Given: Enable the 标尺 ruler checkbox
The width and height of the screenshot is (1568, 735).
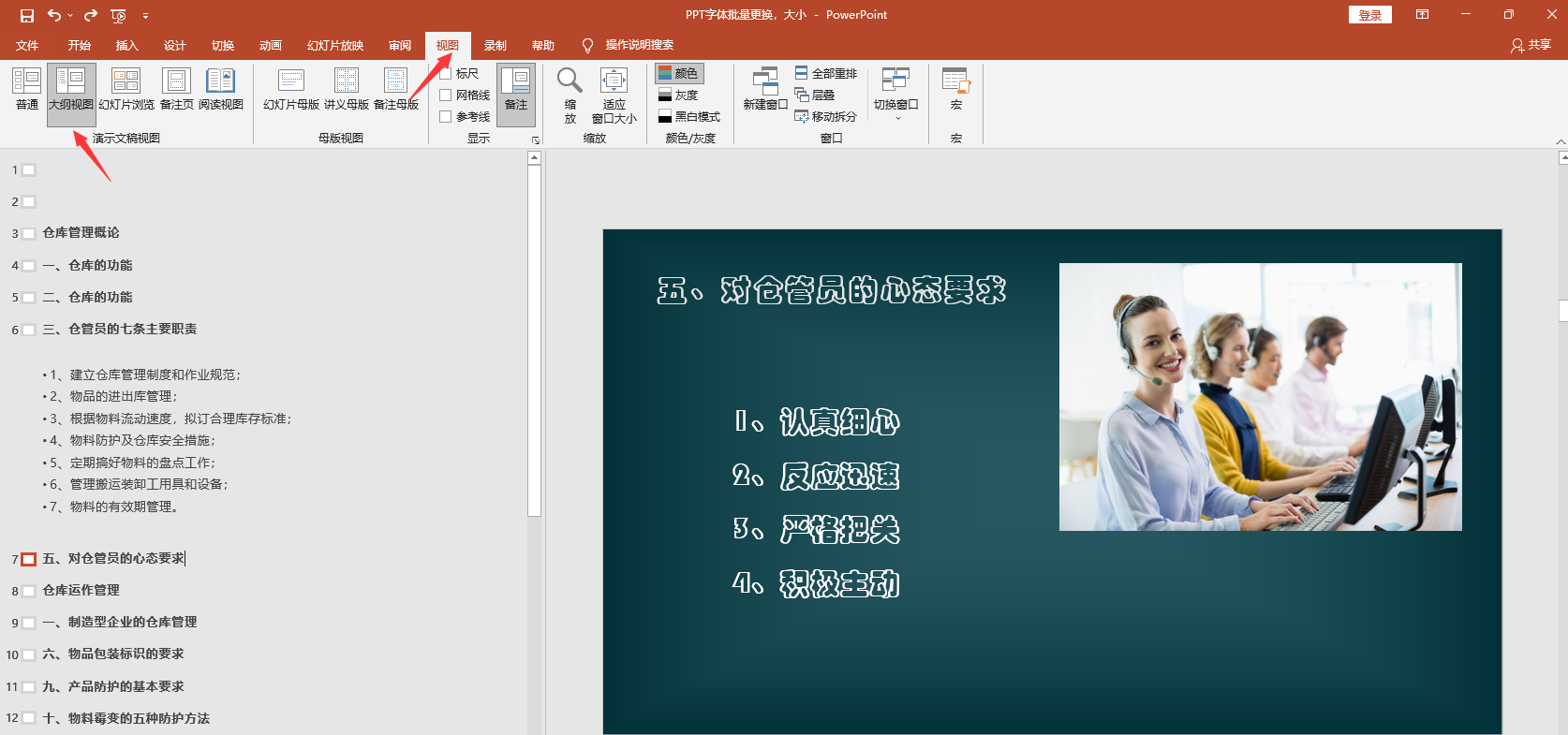Looking at the screenshot, I should point(446,73).
